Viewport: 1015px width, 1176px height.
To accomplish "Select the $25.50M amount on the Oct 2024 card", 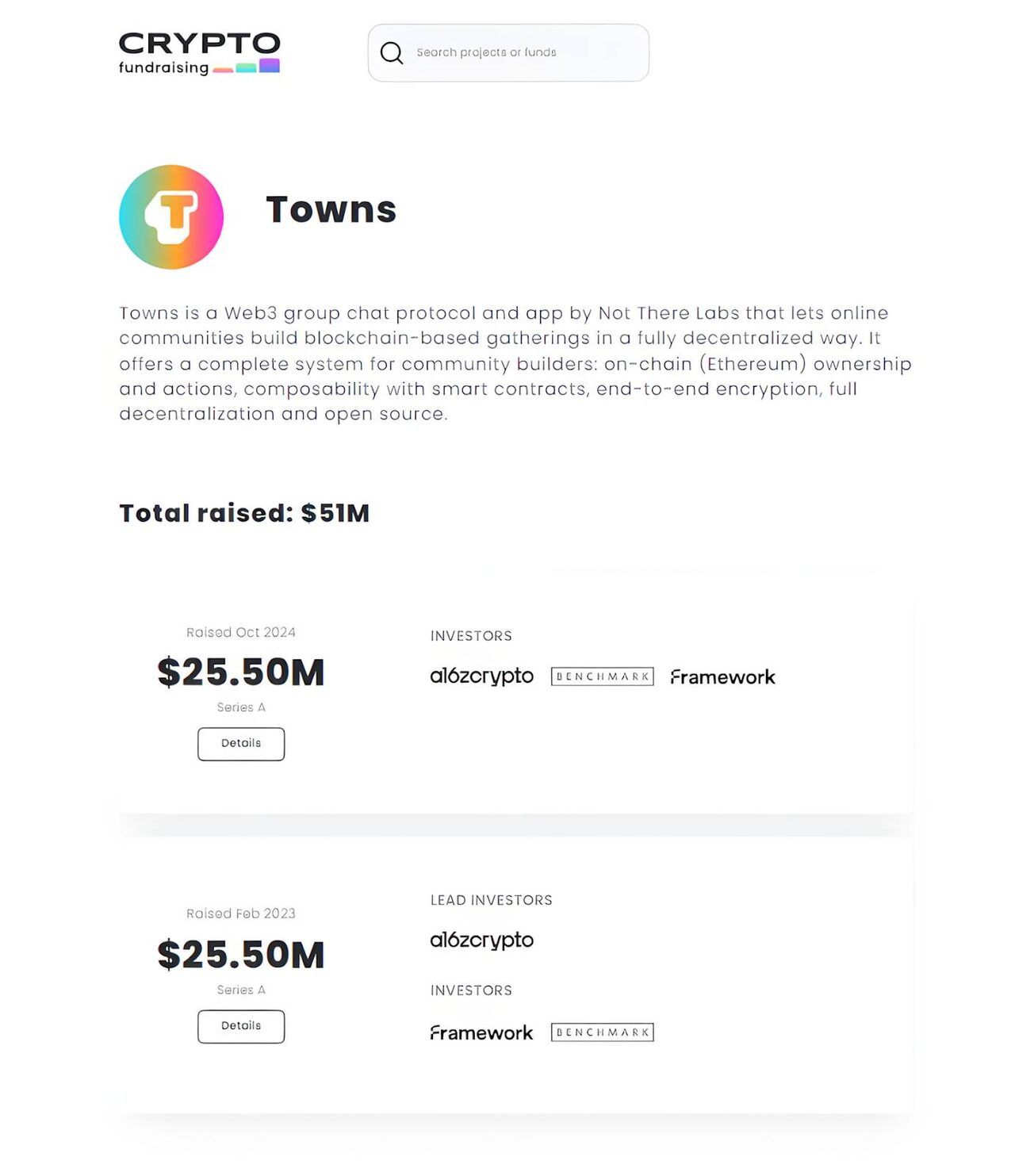I will click(242, 672).
